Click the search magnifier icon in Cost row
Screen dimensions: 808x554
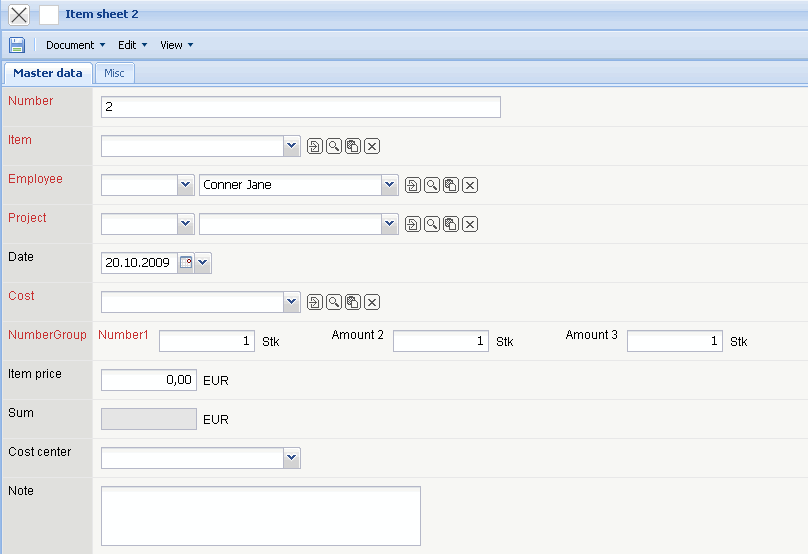click(333, 302)
